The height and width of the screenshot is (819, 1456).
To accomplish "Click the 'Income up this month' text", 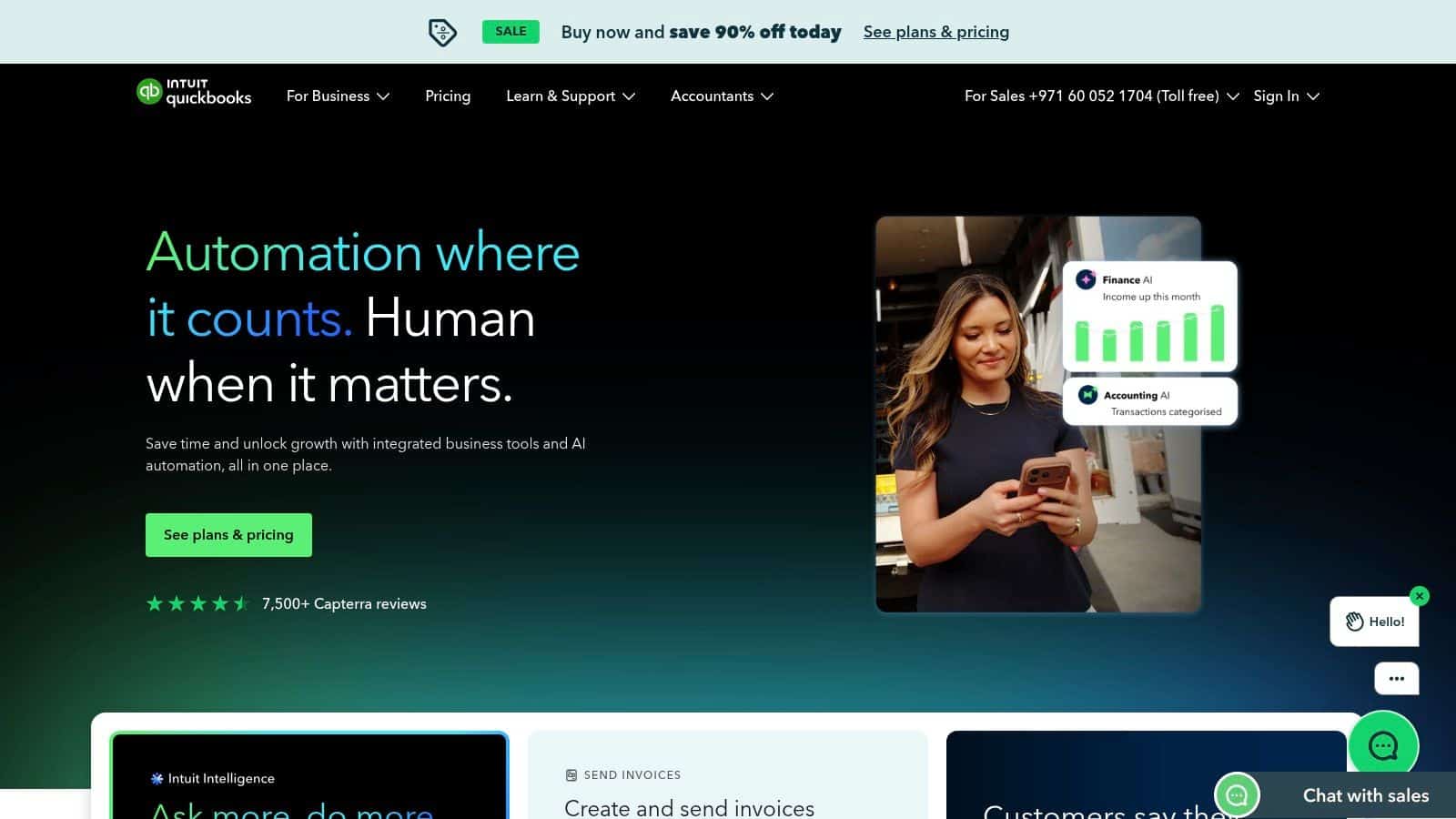I will coord(1151,297).
